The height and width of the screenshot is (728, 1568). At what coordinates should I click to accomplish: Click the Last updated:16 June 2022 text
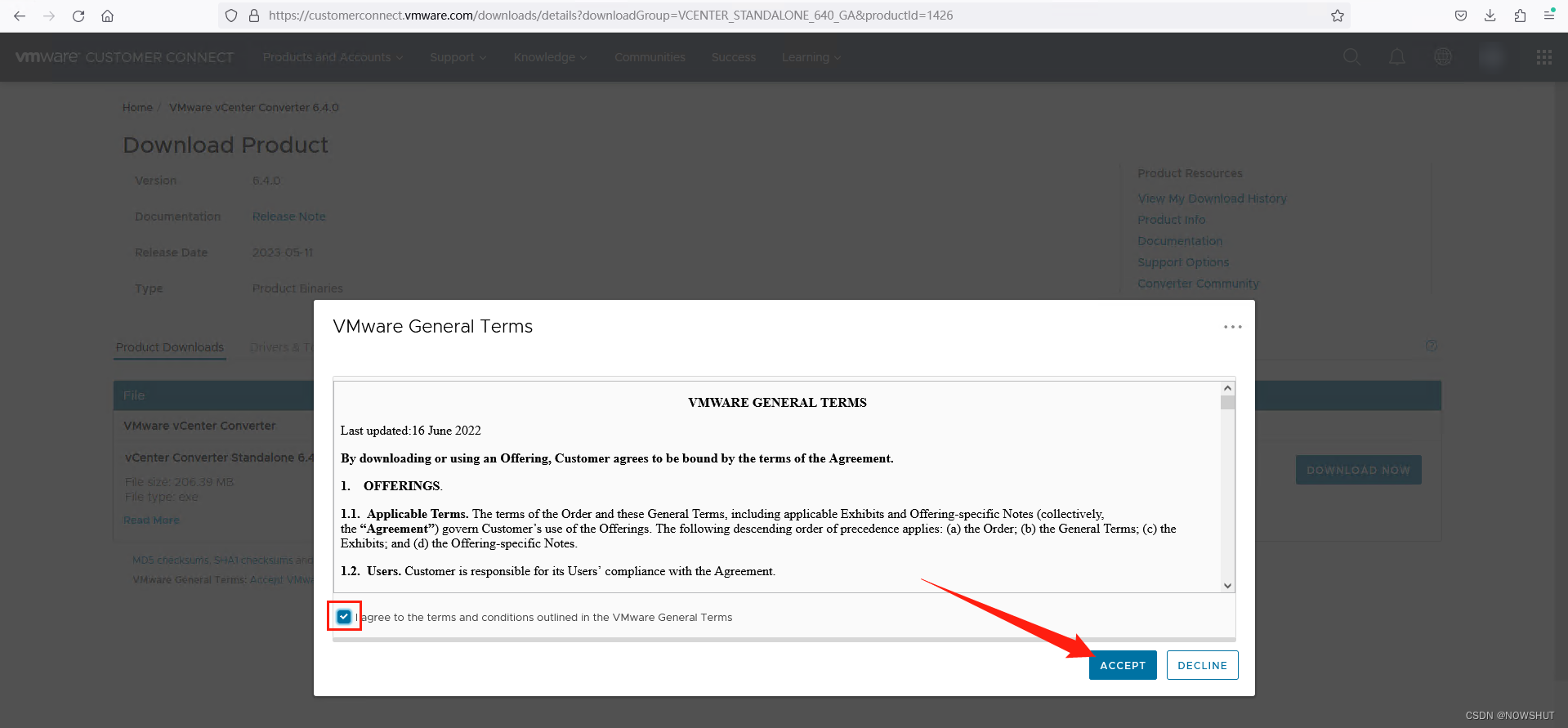411,431
